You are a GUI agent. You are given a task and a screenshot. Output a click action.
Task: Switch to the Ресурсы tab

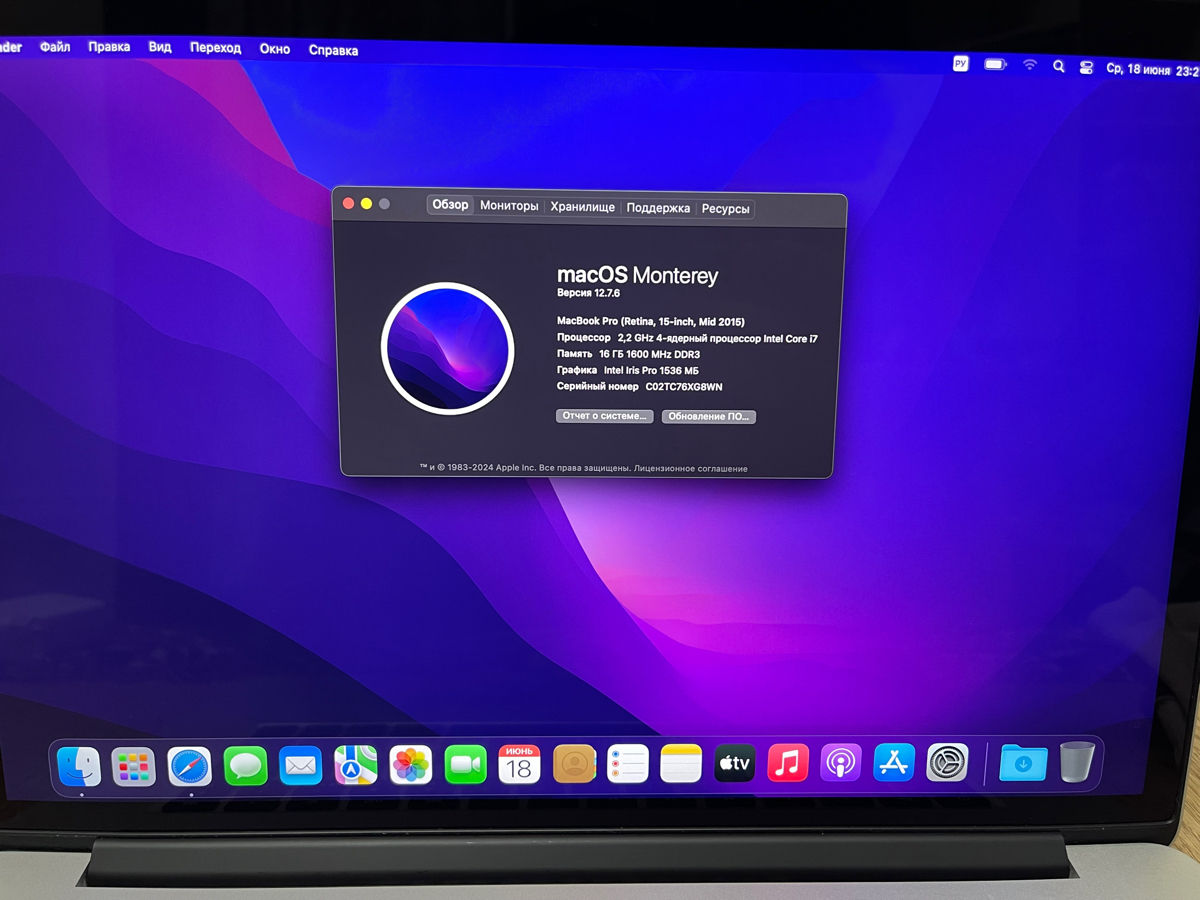[725, 209]
